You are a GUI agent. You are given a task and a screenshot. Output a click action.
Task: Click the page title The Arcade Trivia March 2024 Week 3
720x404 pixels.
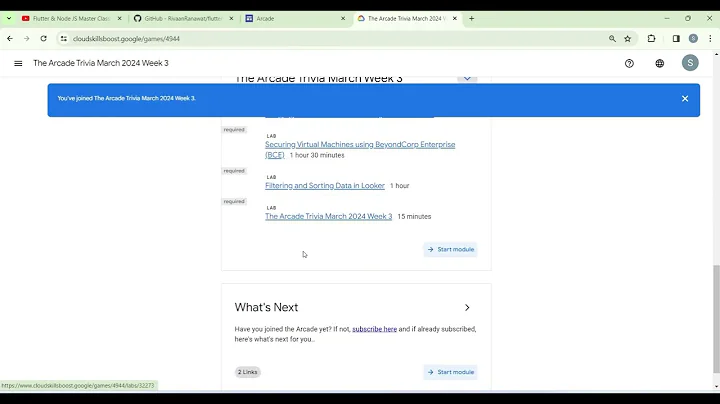101,63
